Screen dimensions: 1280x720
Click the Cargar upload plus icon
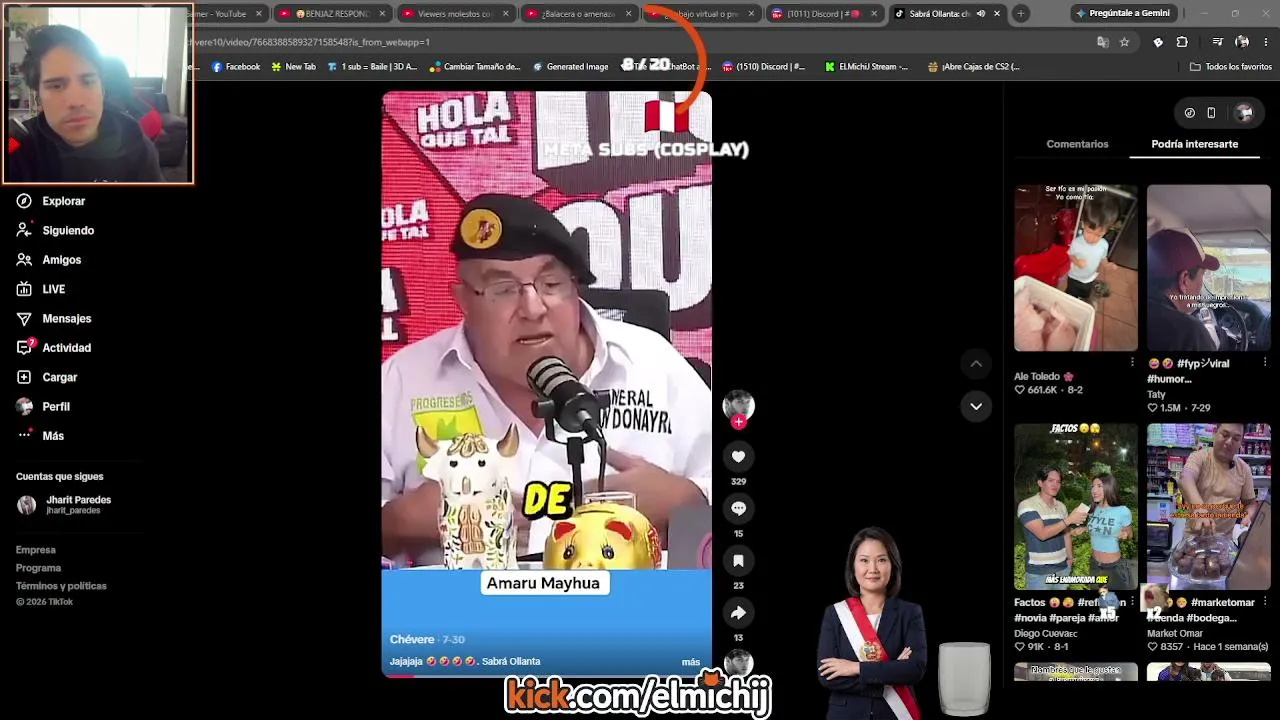(24, 377)
